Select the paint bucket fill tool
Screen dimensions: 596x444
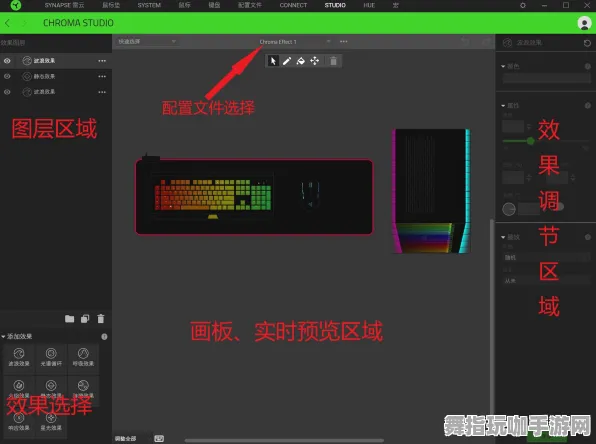click(300, 61)
